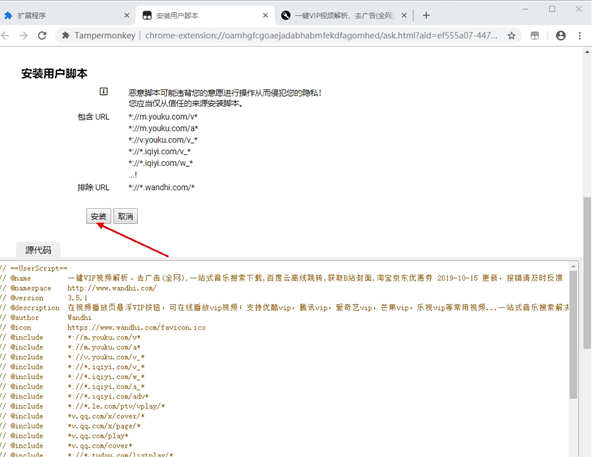592x457 pixels.
Task: Click the source code pane scrollbar thumb
Action: click(x=573, y=334)
